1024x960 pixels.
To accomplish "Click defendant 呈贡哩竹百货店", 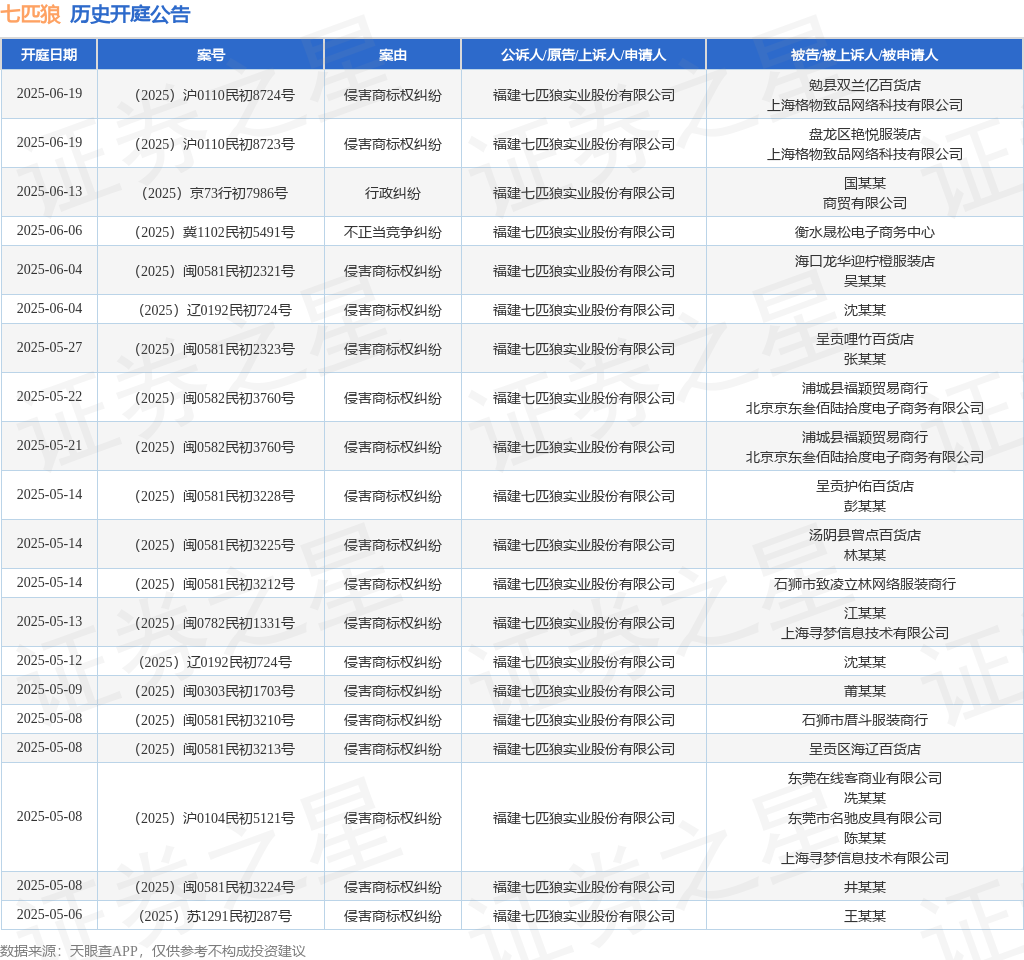I will [x=865, y=339].
